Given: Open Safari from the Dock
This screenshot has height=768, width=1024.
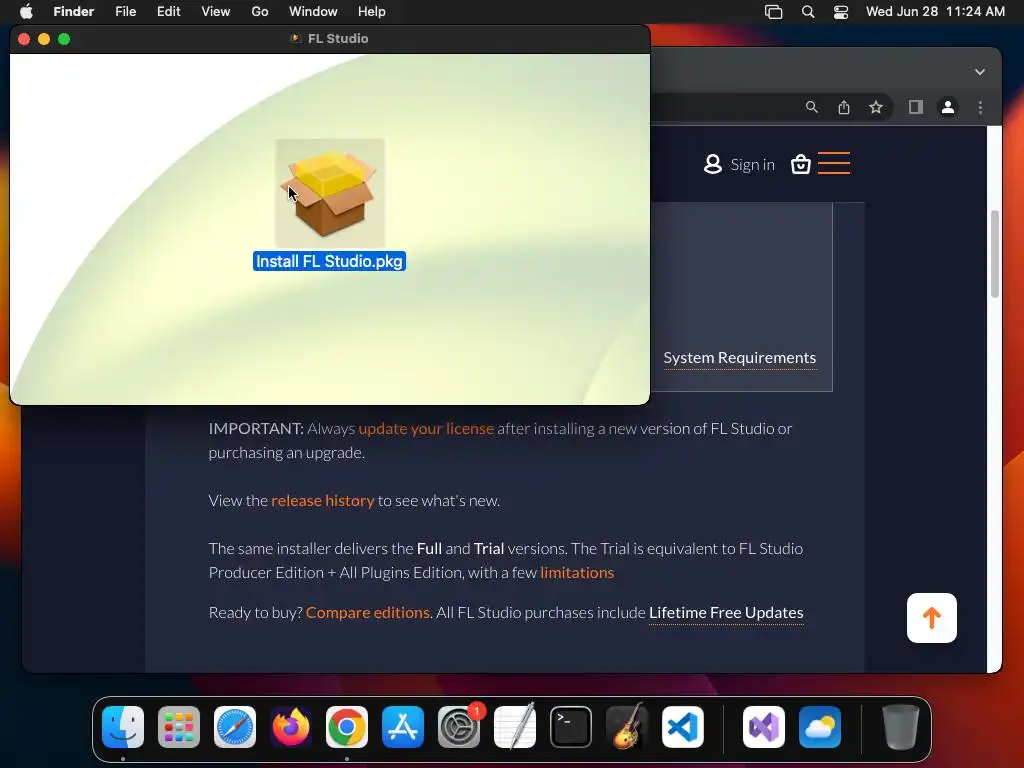Looking at the screenshot, I should (234, 726).
